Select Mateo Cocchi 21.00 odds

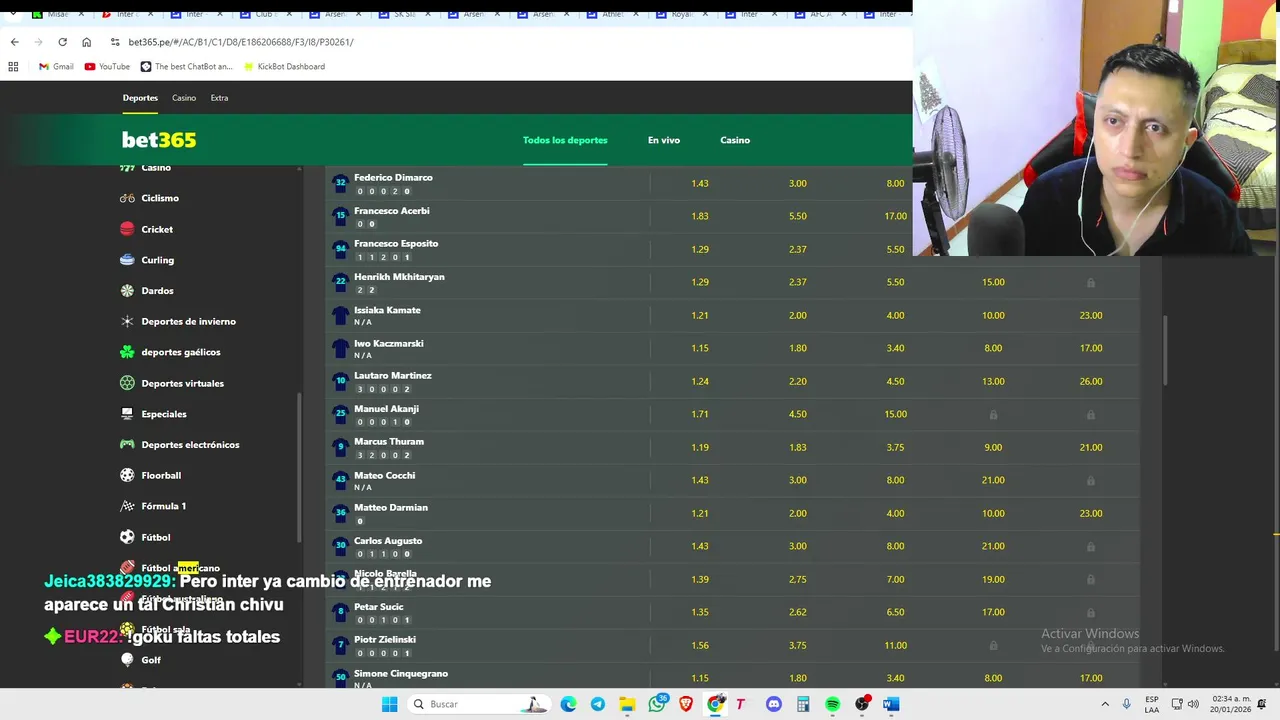pos(993,480)
